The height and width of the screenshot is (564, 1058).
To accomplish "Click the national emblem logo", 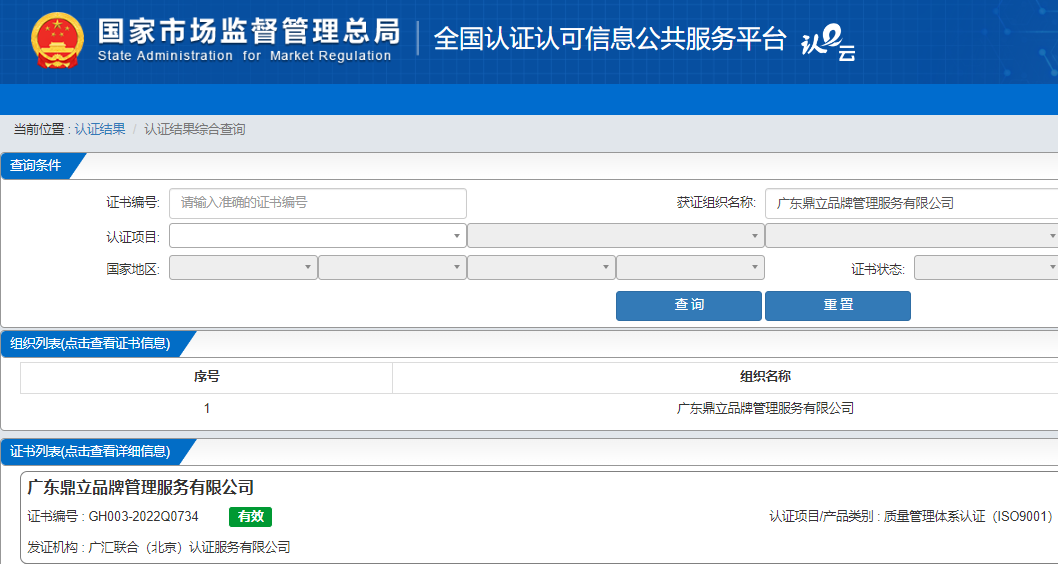I will [57, 40].
